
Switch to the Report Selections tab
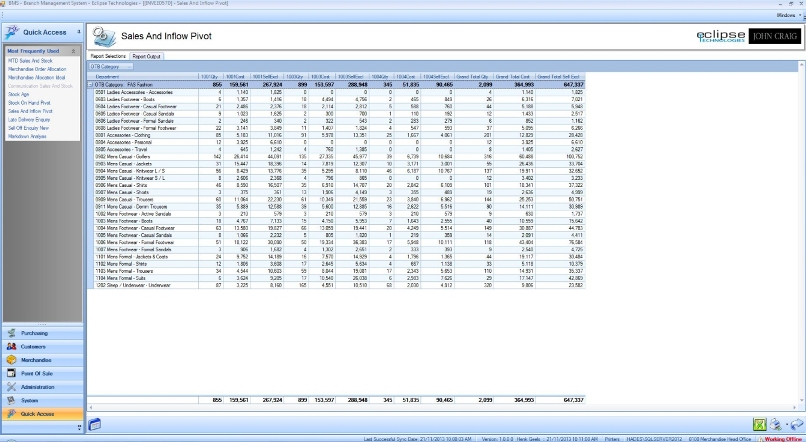tap(108, 57)
